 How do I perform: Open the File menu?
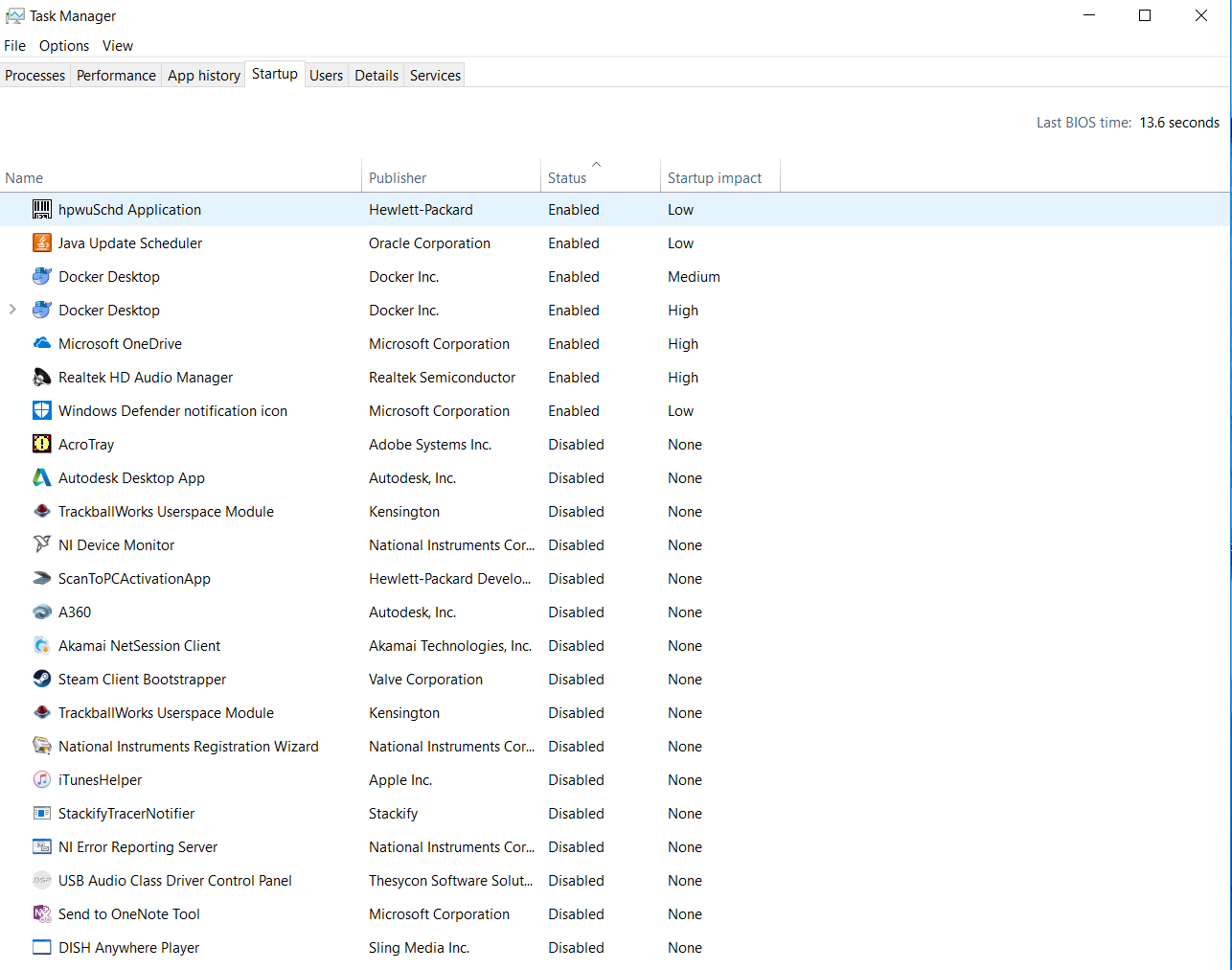pos(14,46)
